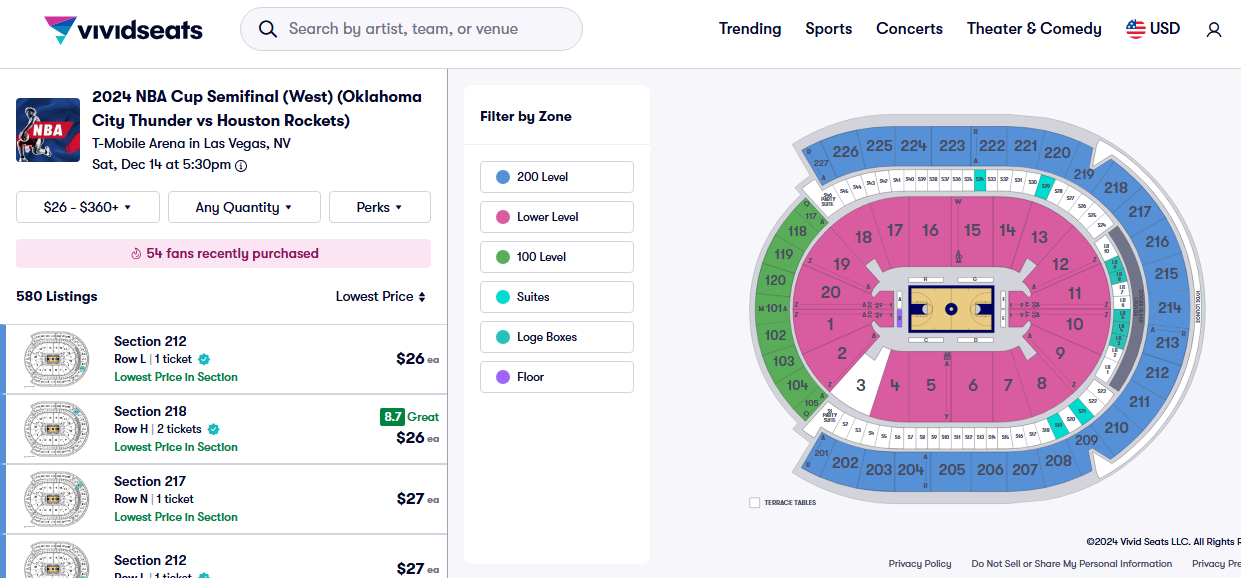This screenshot has height=578, width=1241.
Task: Go to Theater & Comedy menu
Action: 1034,29
